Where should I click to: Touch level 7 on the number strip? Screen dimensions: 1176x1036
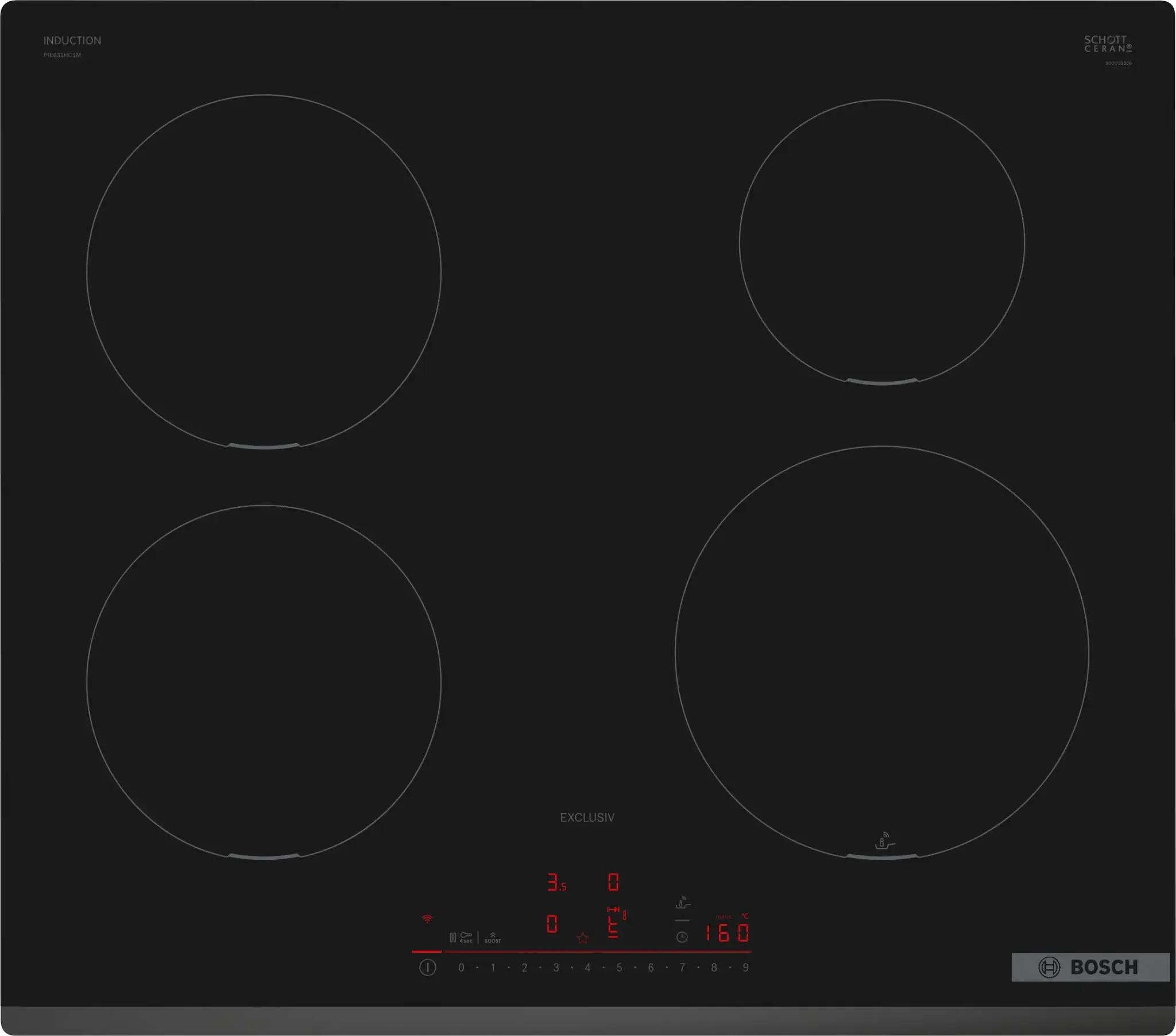pyautogui.click(x=682, y=968)
